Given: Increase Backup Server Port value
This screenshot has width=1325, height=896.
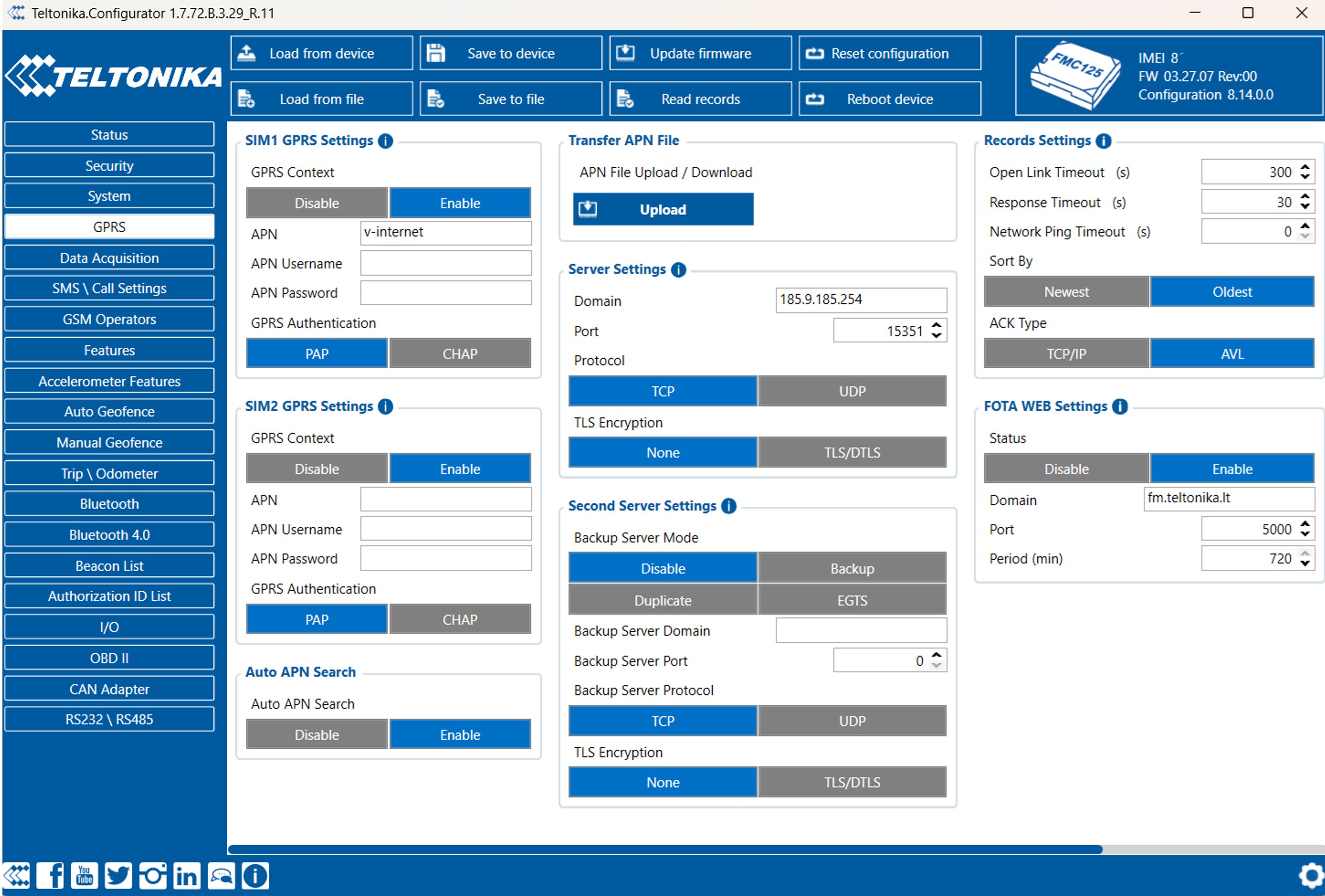Looking at the screenshot, I should tap(936, 656).
